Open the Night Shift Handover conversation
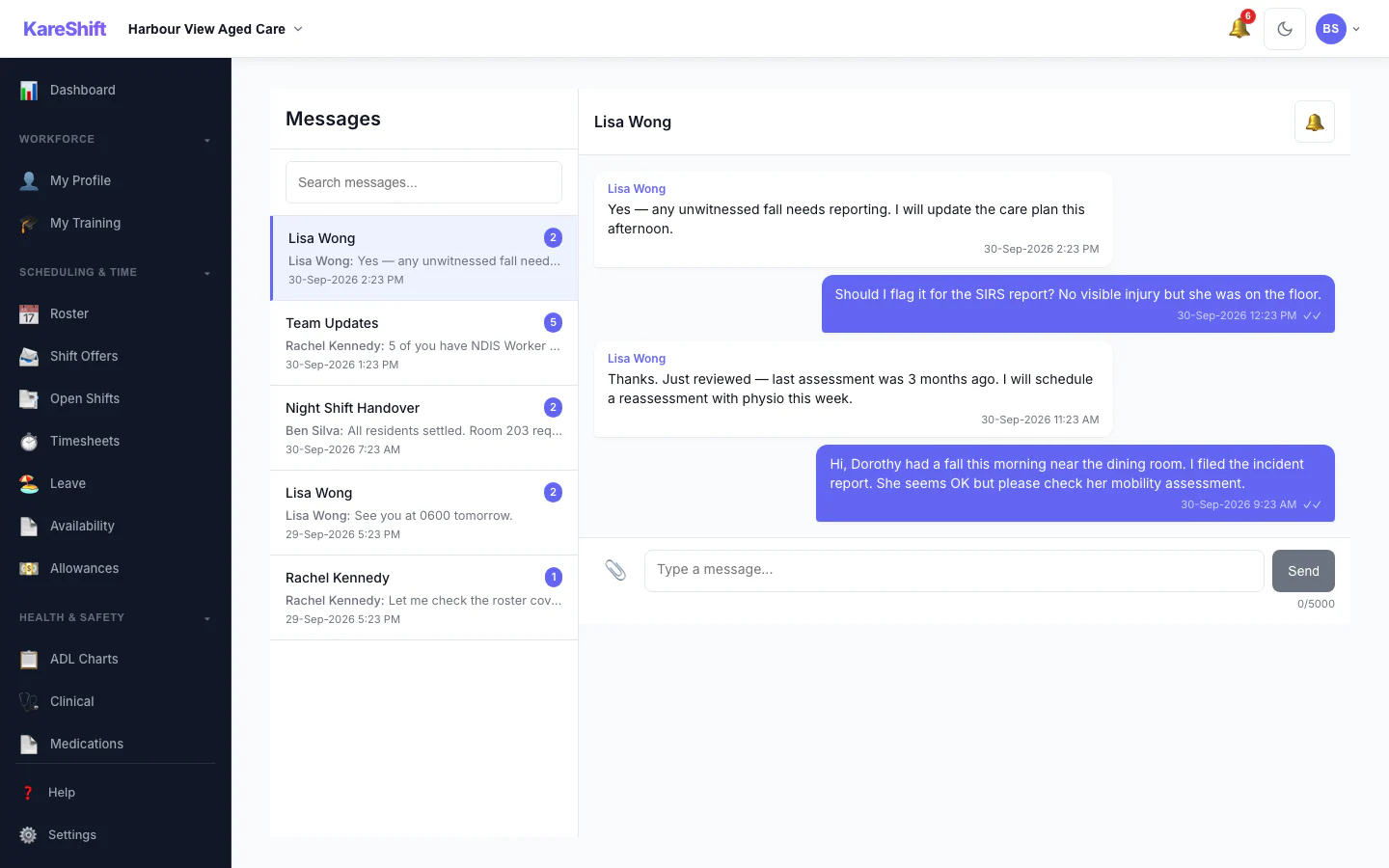Viewport: 1389px width, 868px height. coord(424,428)
